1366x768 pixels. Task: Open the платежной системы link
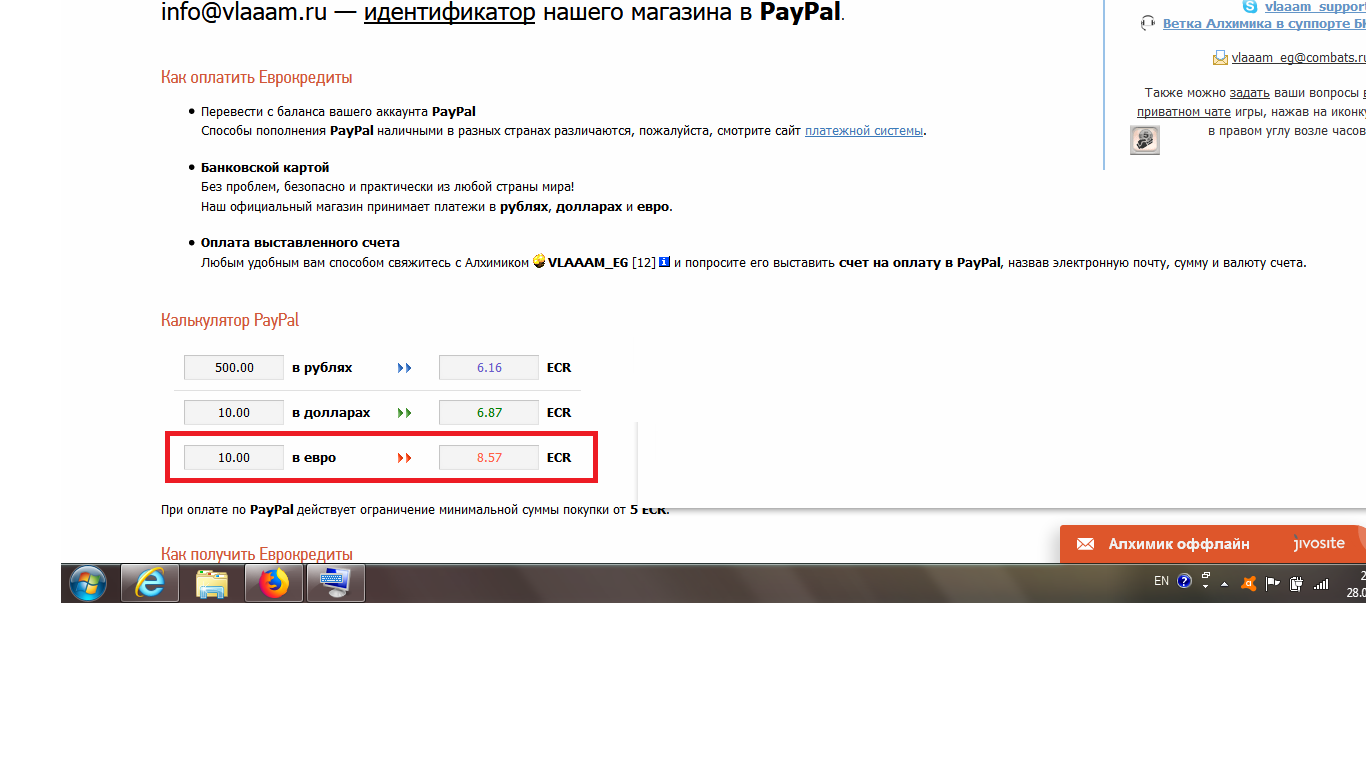point(864,130)
